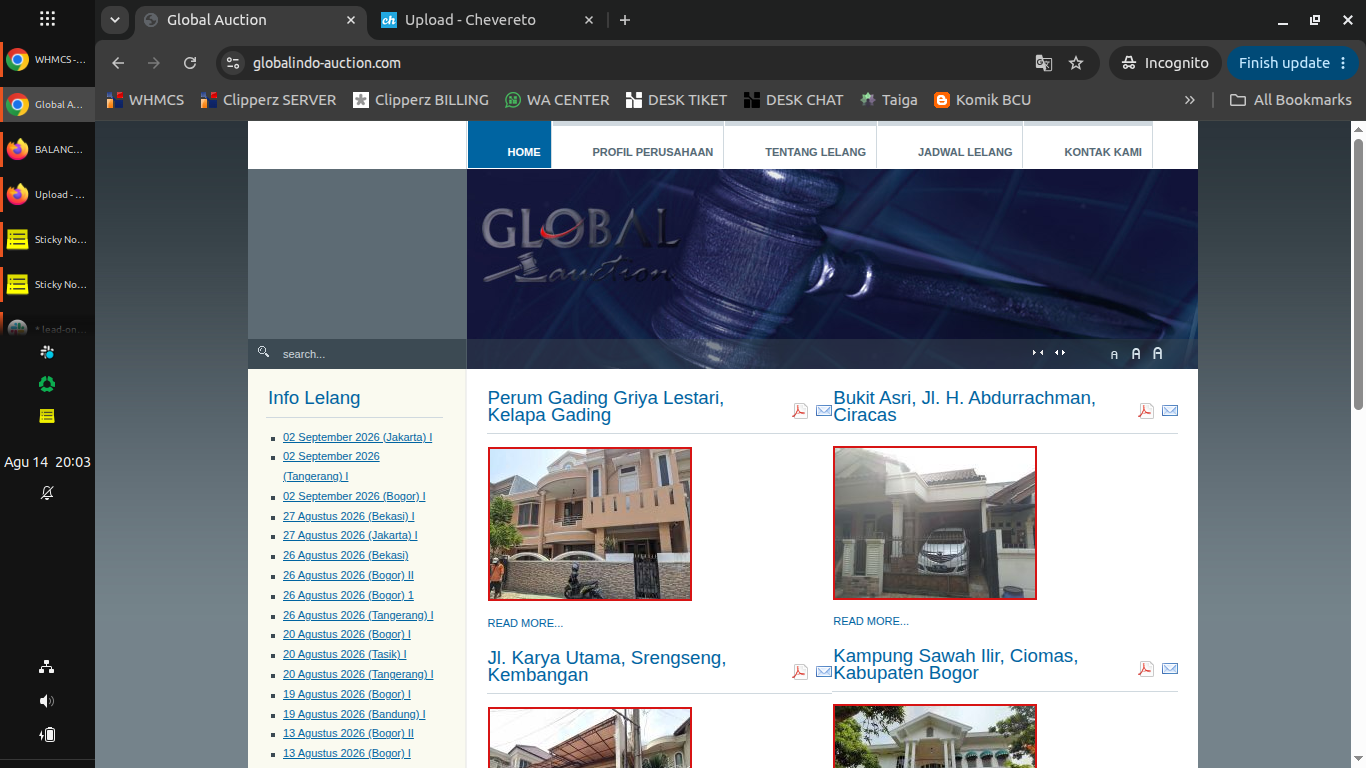Expand the hidden bookmarks overflow chevron
This screenshot has width=1366, height=768.
[1190, 100]
